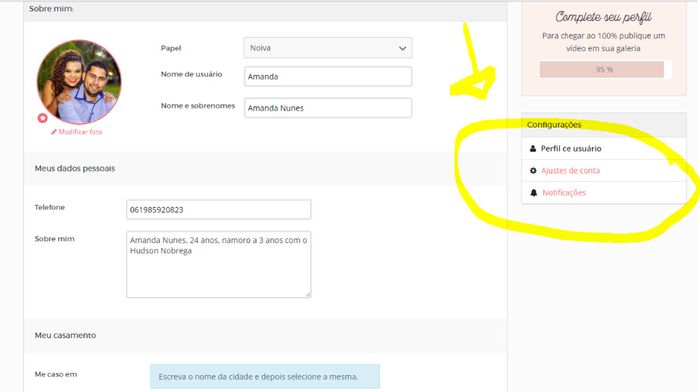
Task: Click the bell icon beside Notificações
Action: tap(533, 193)
